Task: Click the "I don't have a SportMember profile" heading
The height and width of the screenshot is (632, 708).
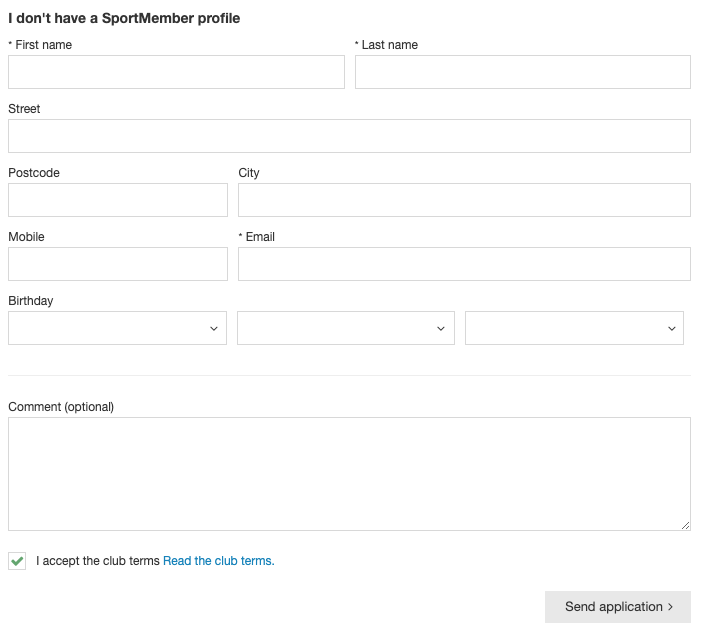Action: click(124, 18)
